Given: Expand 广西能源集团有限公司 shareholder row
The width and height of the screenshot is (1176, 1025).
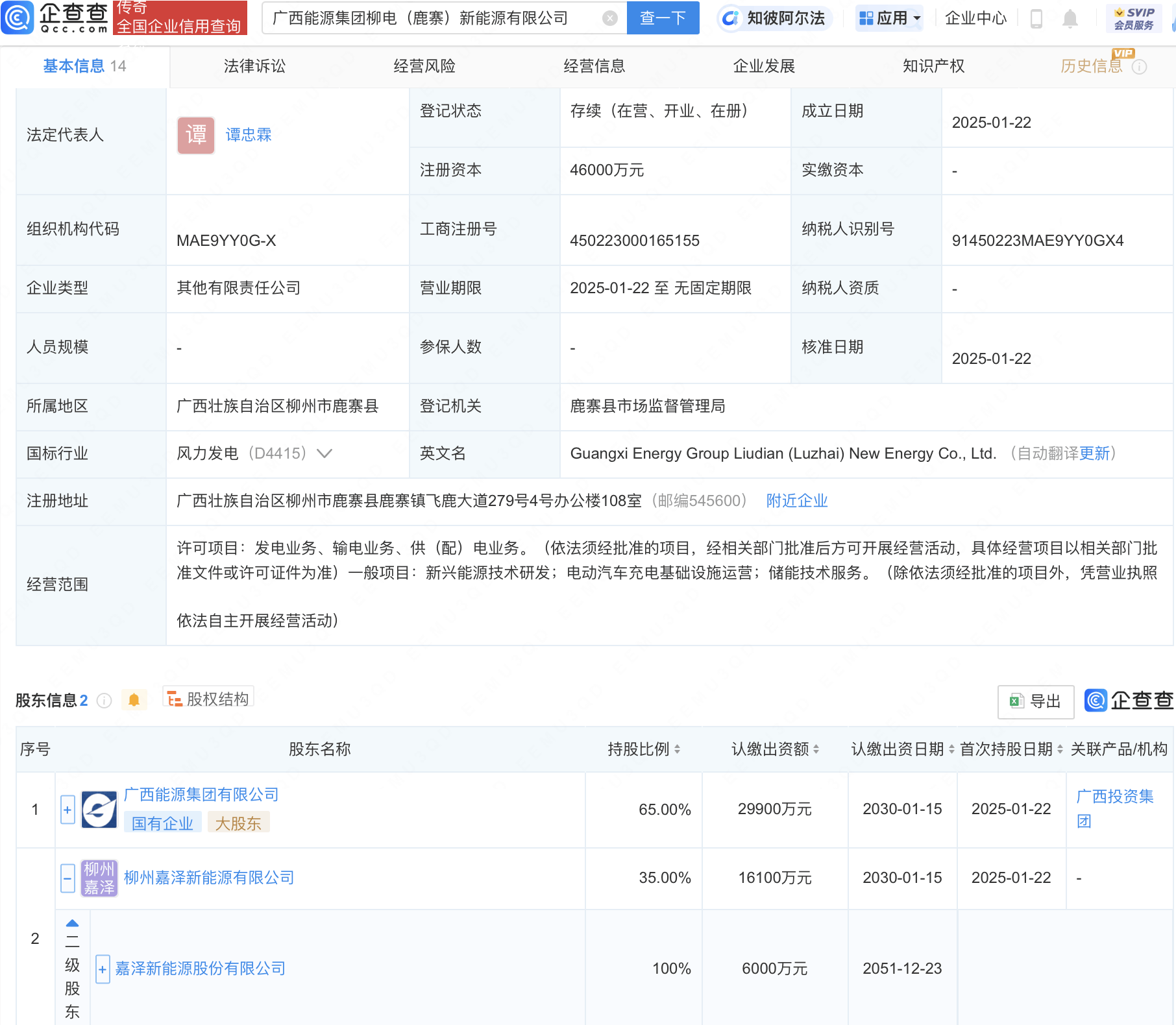Looking at the screenshot, I should click(x=67, y=810).
